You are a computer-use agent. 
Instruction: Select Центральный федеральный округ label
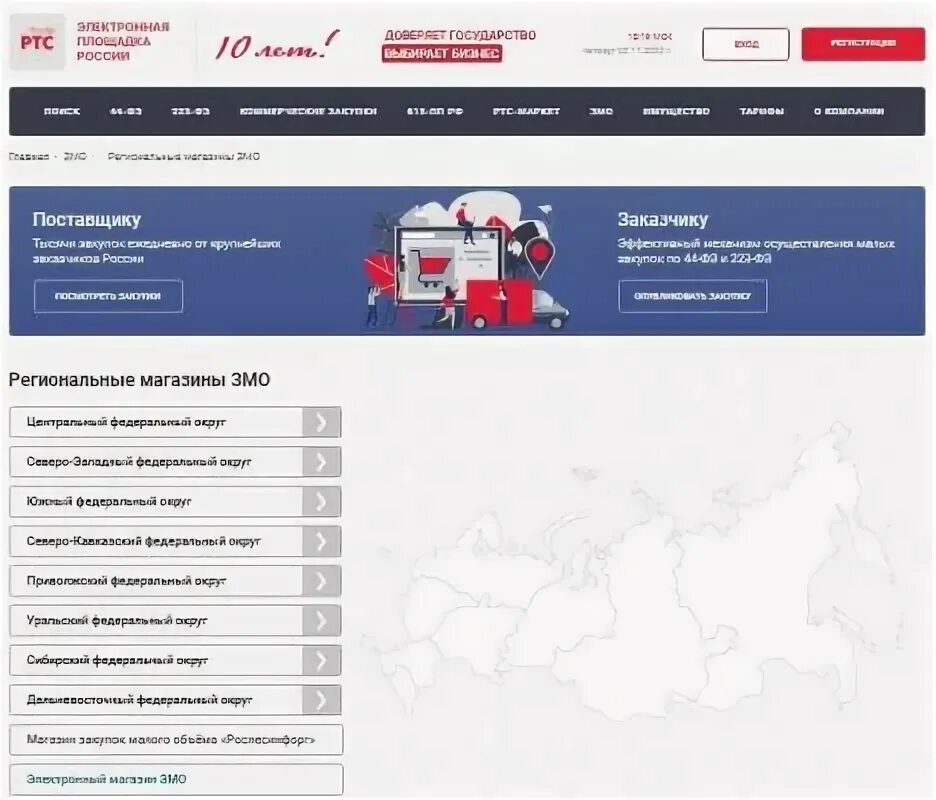tap(126, 422)
